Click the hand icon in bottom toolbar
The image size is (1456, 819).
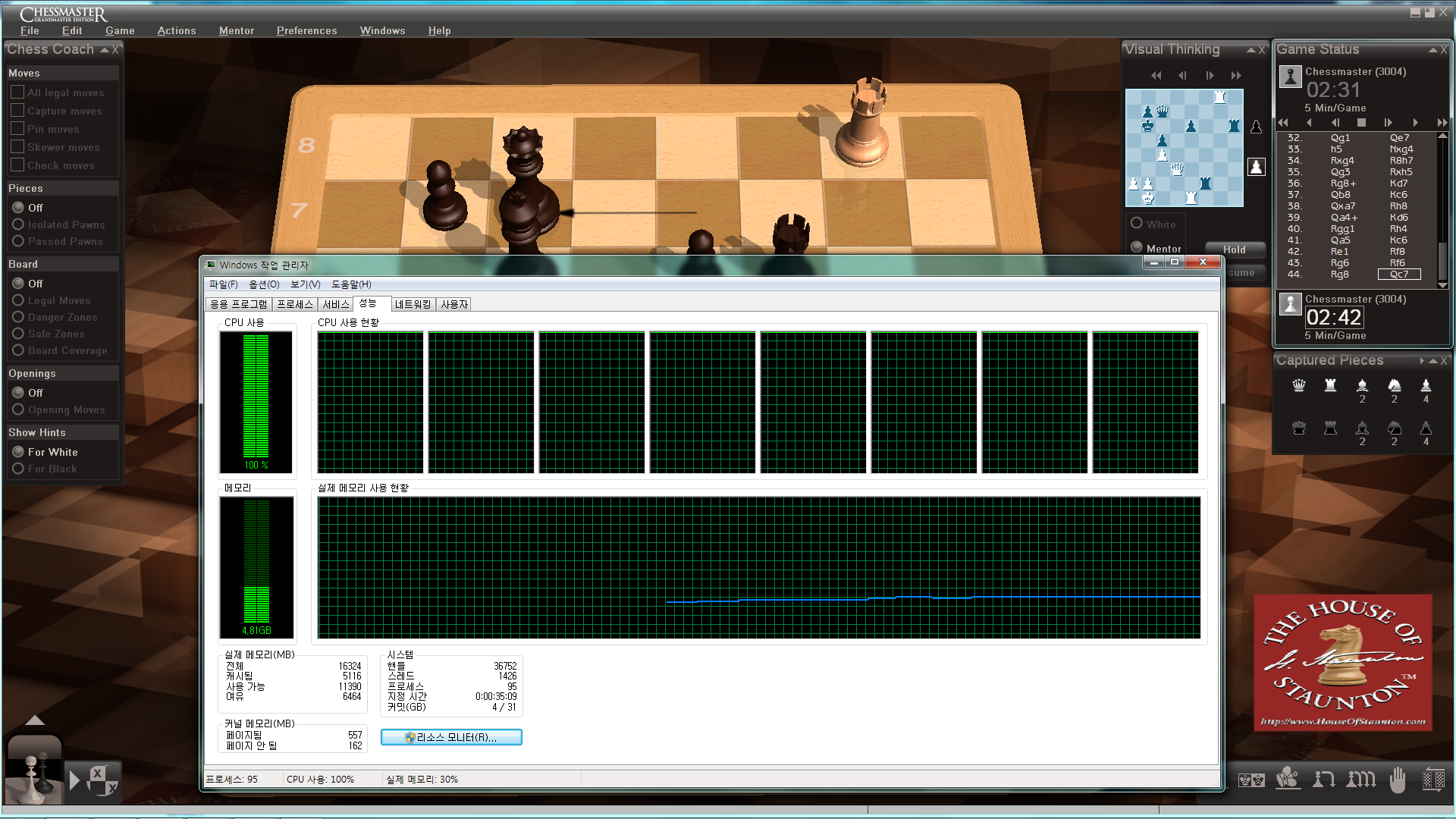(1397, 780)
